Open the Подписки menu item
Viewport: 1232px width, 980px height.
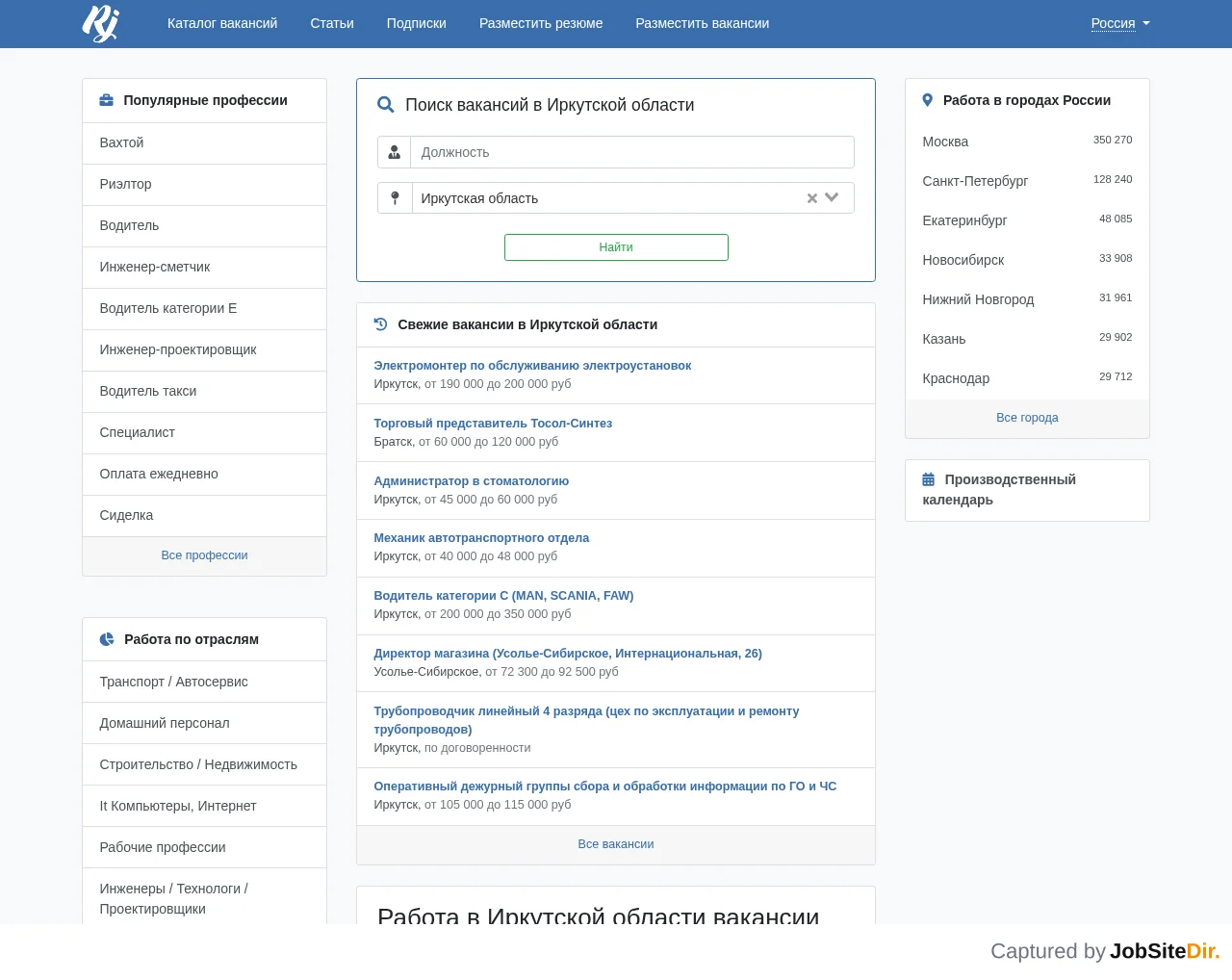point(417,23)
